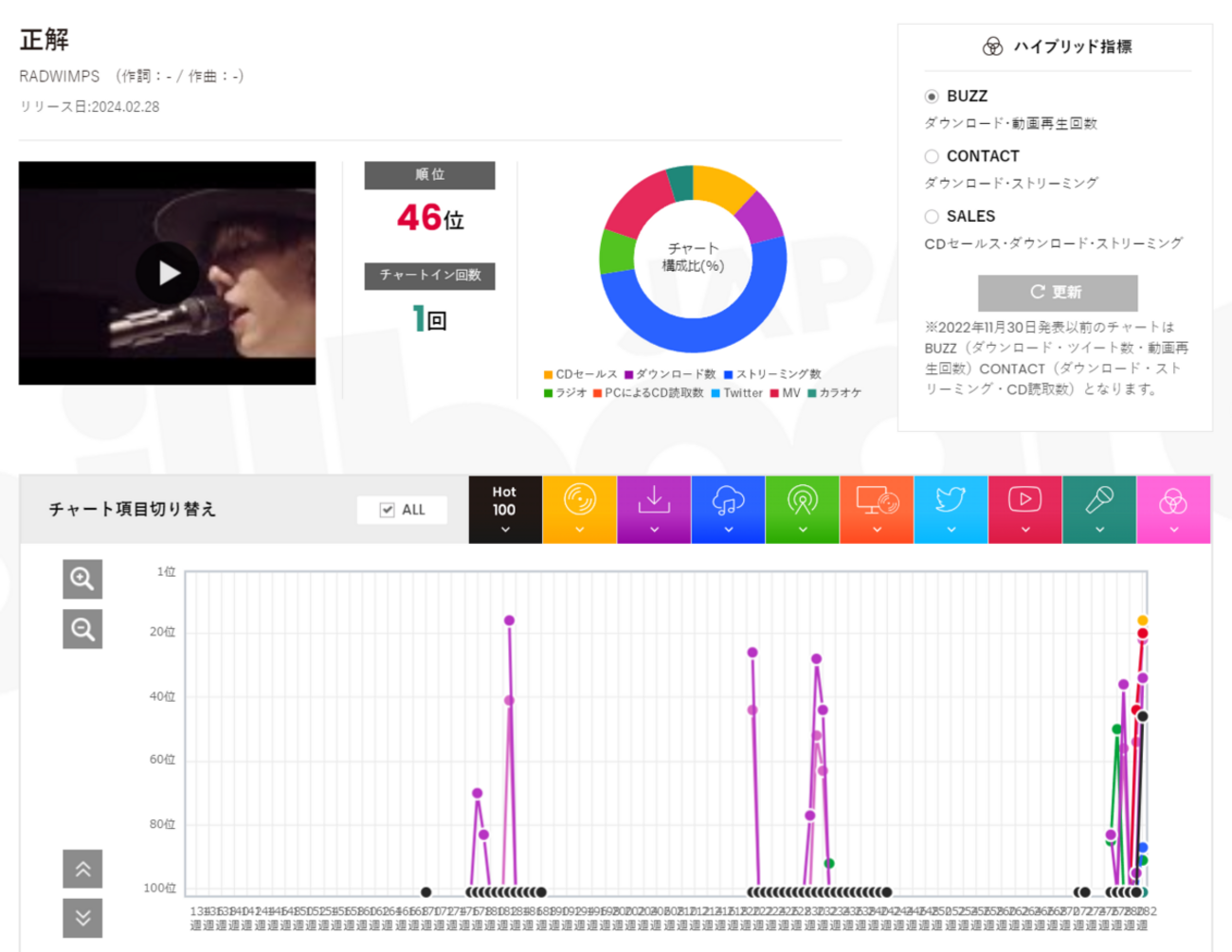The height and width of the screenshot is (952, 1232).
Task: Click the isolated leftmost black dot on the baseline
Action: point(426,892)
